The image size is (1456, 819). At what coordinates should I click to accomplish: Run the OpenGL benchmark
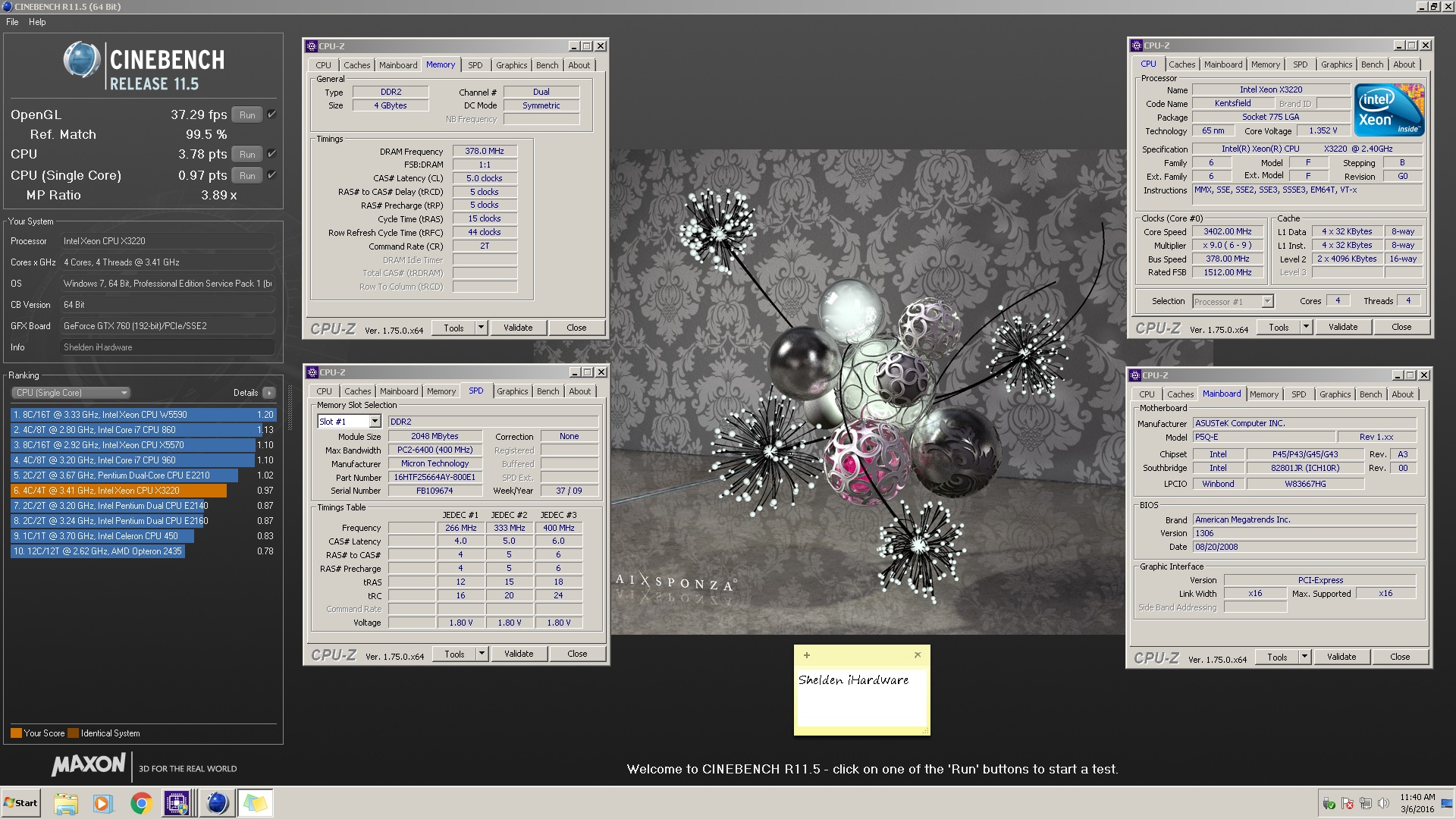[247, 115]
